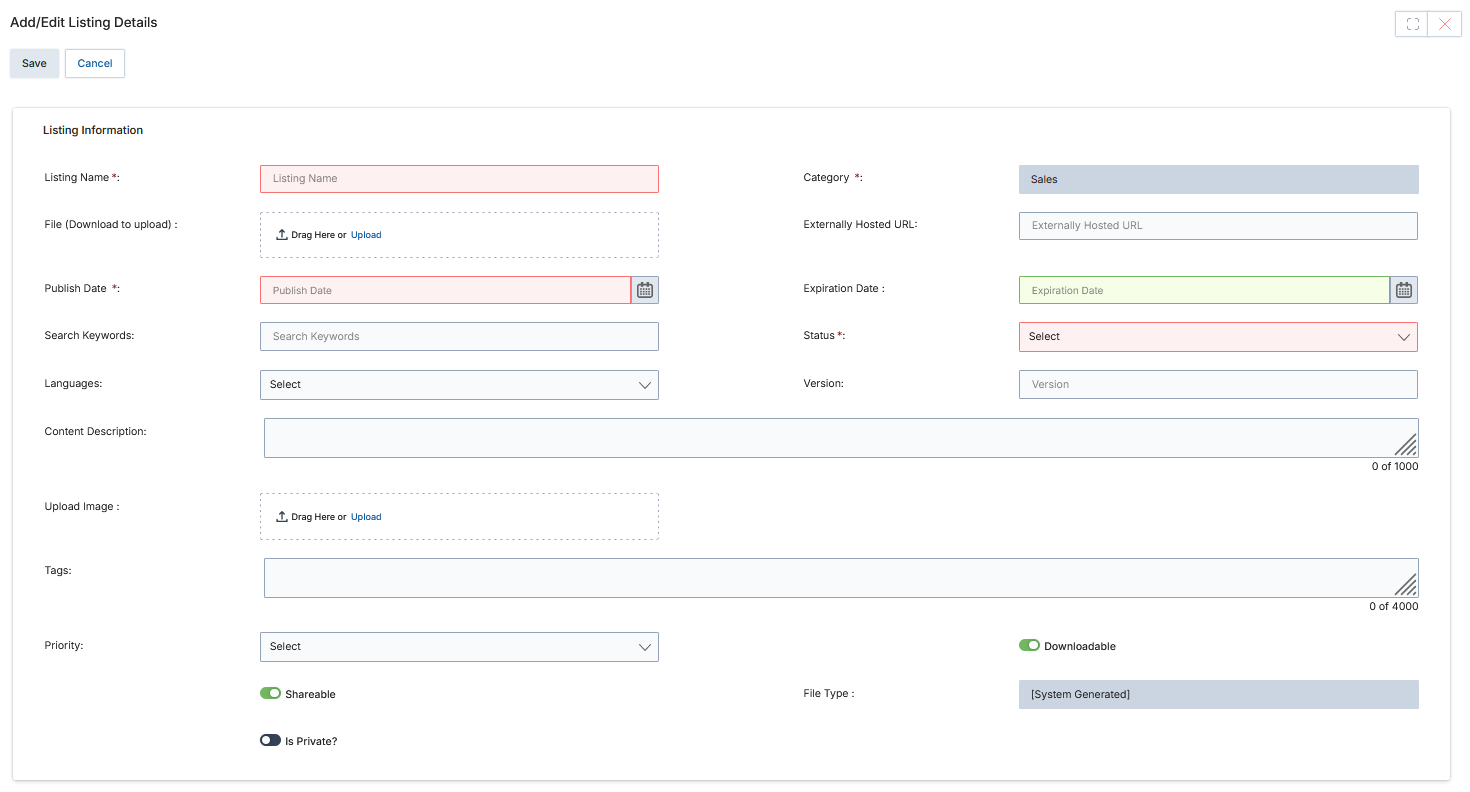Click the Category field showing Sales

click(x=1218, y=179)
